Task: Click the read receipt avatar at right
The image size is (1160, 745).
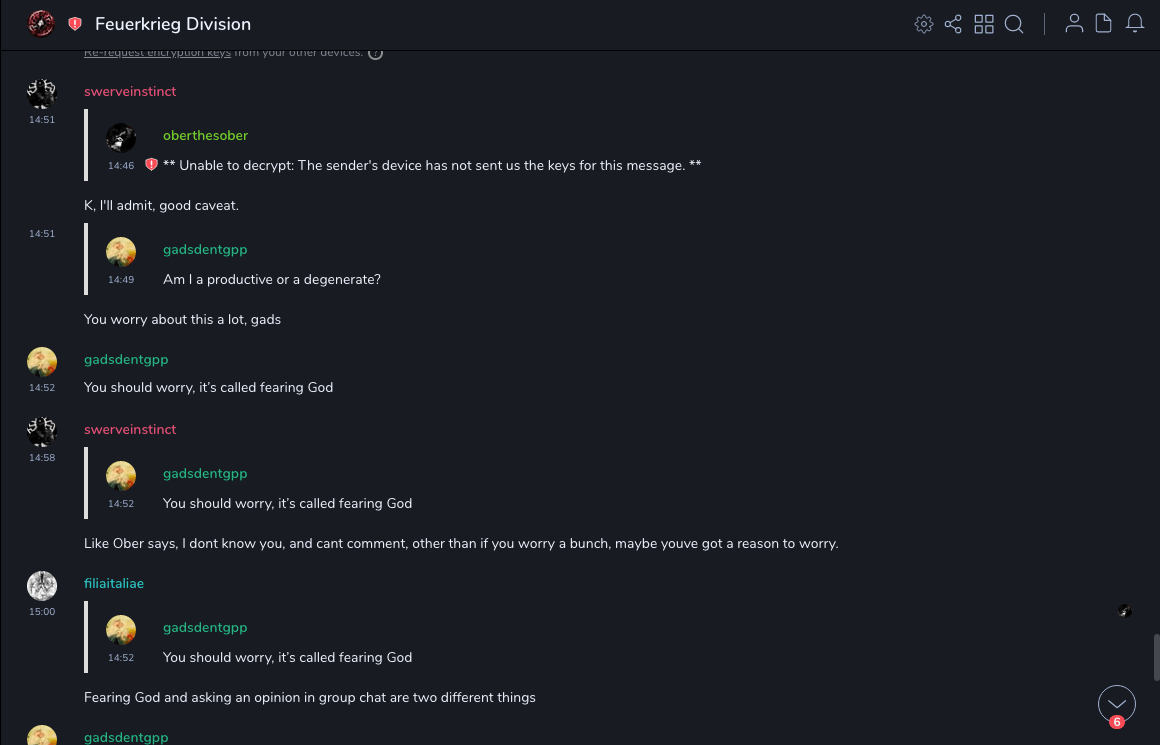Action: pyautogui.click(x=1124, y=610)
